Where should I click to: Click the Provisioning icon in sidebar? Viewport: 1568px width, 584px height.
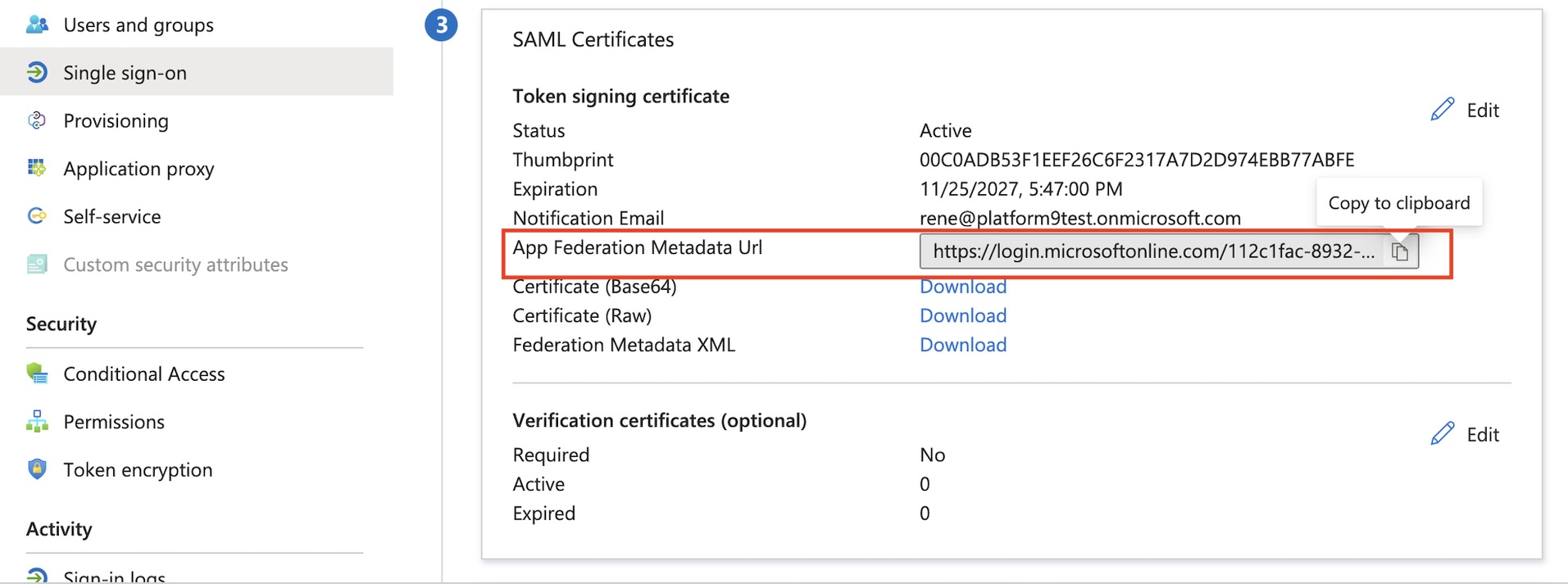(x=37, y=121)
